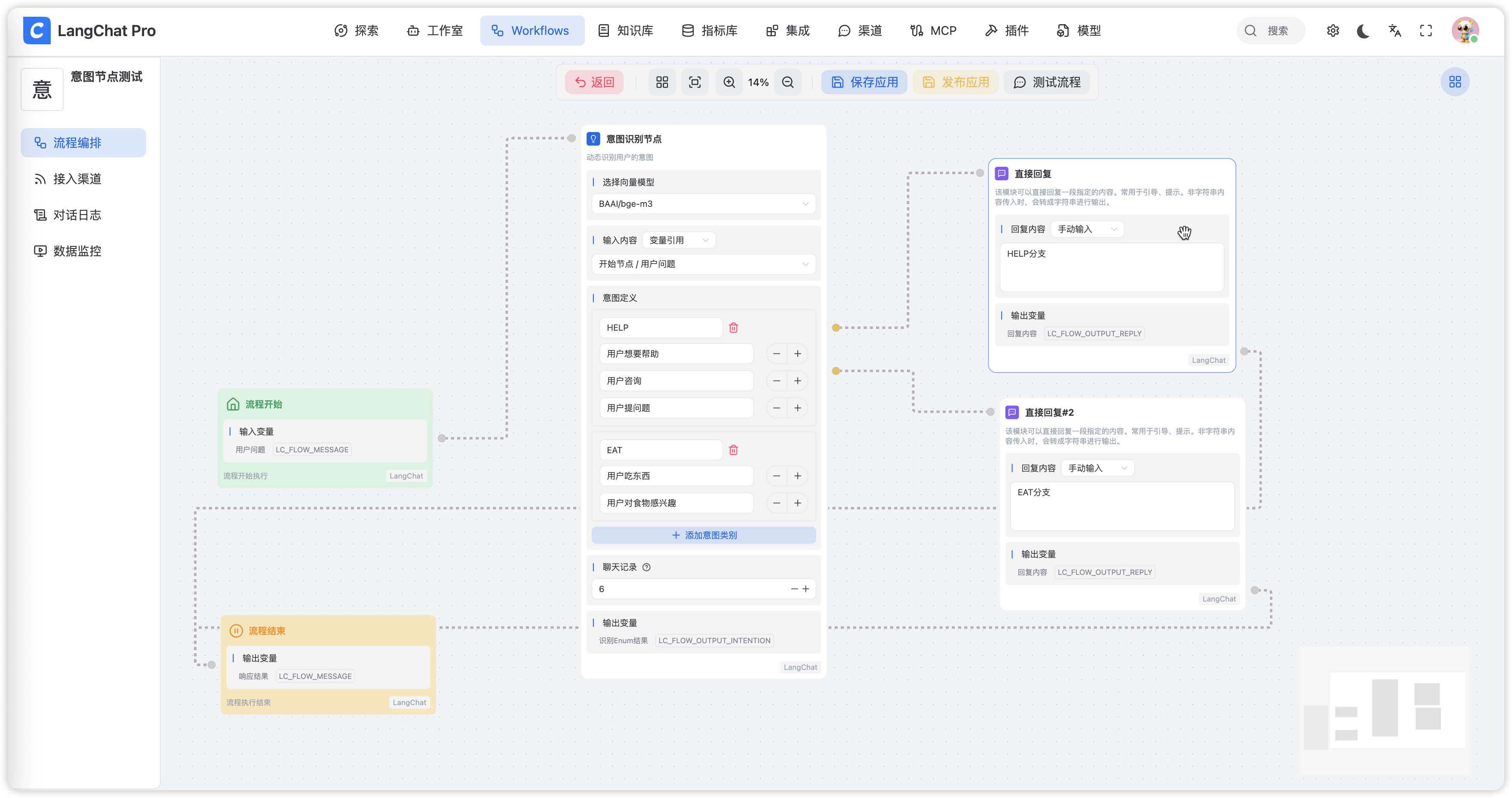Screen dimensions: 1512x798
Task: Open the 知识库 navigation tab
Action: (x=626, y=31)
